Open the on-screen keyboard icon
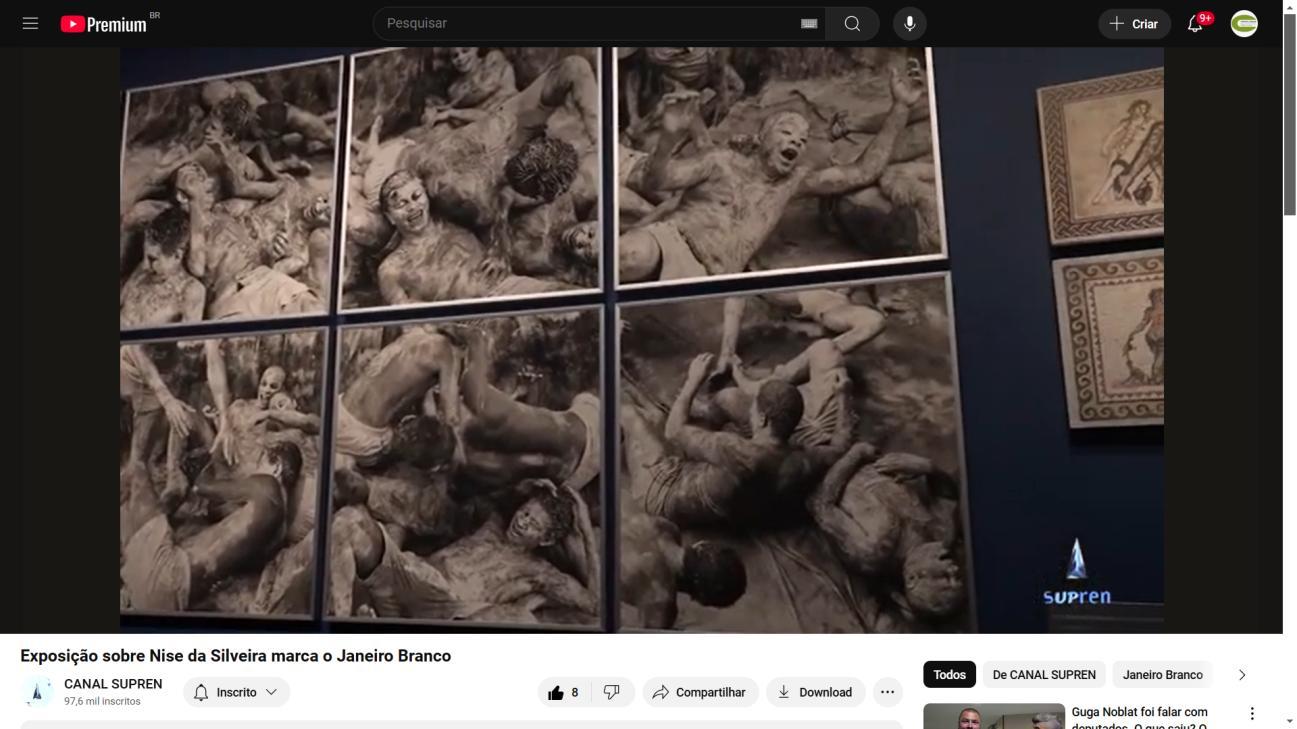This screenshot has width=1297, height=729. (809, 23)
